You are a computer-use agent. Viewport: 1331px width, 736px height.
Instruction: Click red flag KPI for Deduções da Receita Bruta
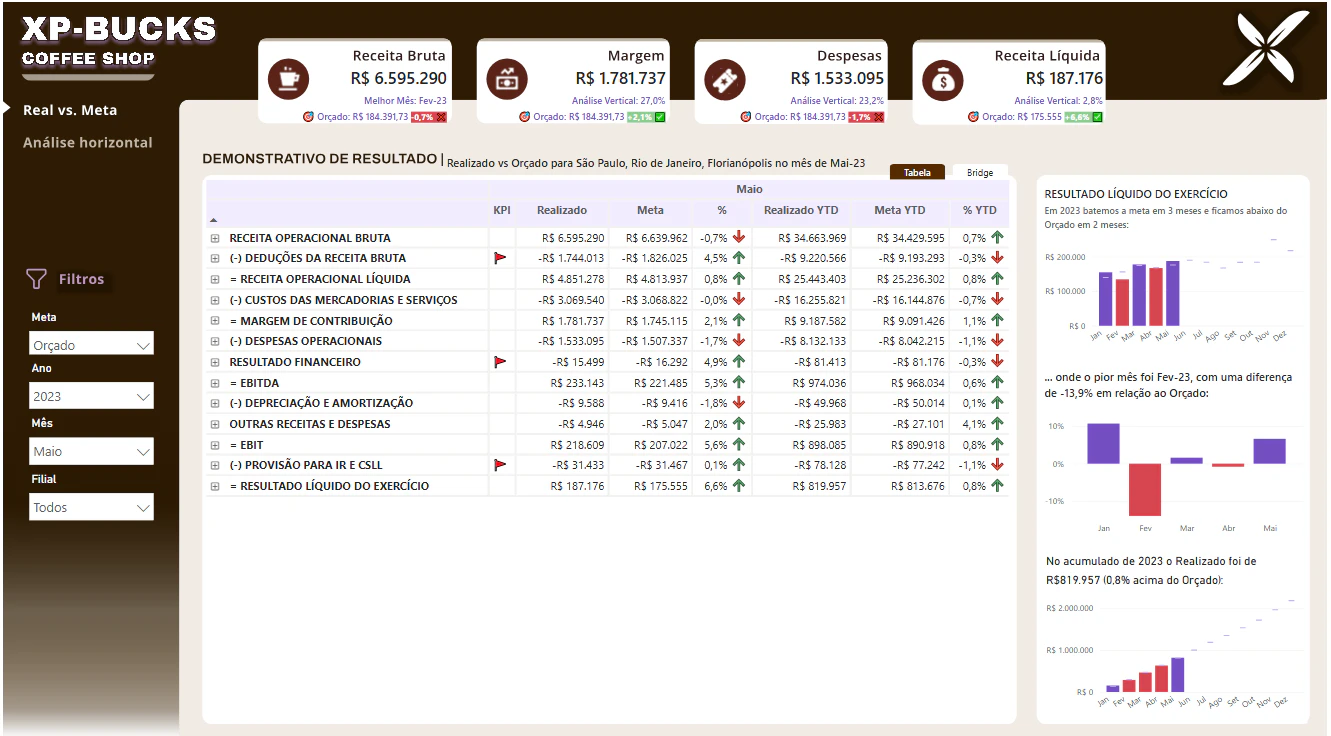501,258
